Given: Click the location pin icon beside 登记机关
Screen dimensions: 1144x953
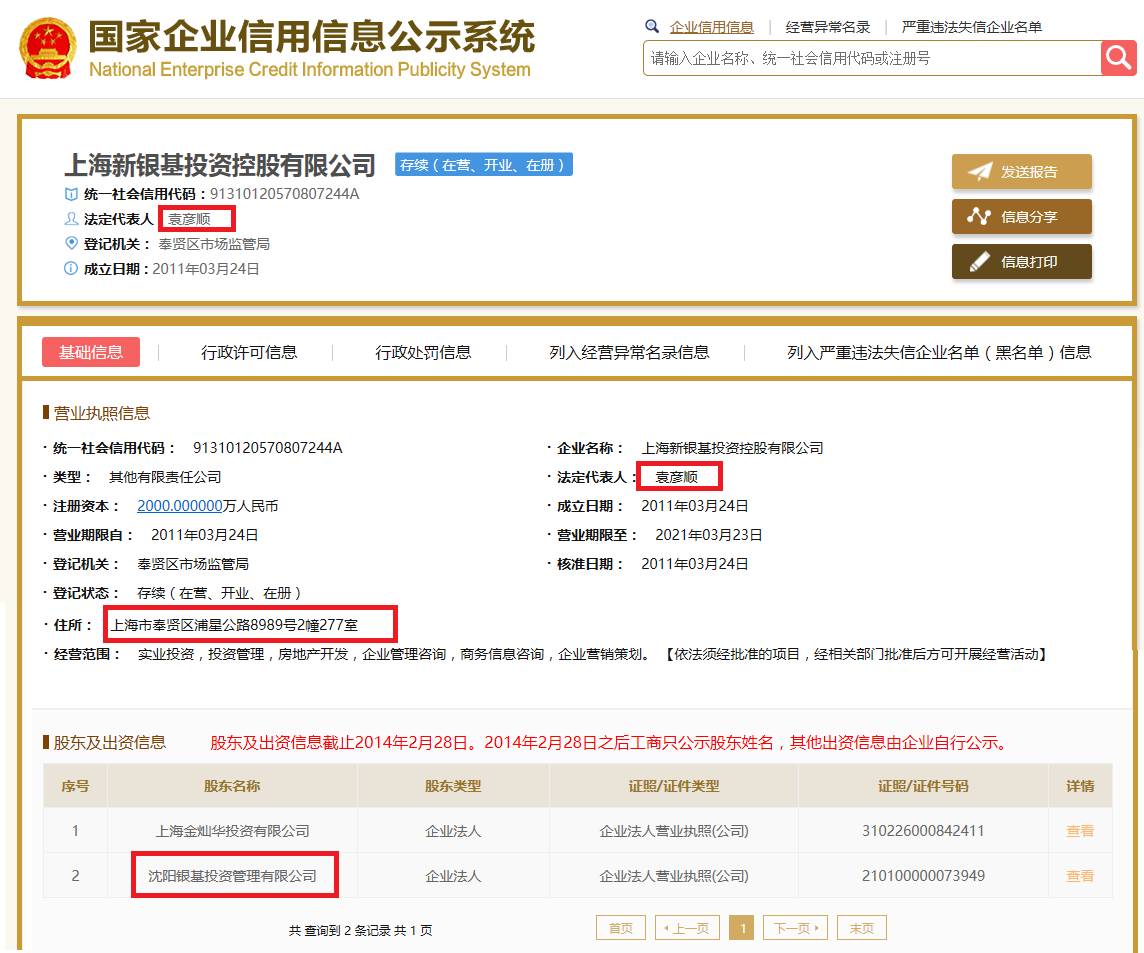Looking at the screenshot, I should tap(71, 243).
